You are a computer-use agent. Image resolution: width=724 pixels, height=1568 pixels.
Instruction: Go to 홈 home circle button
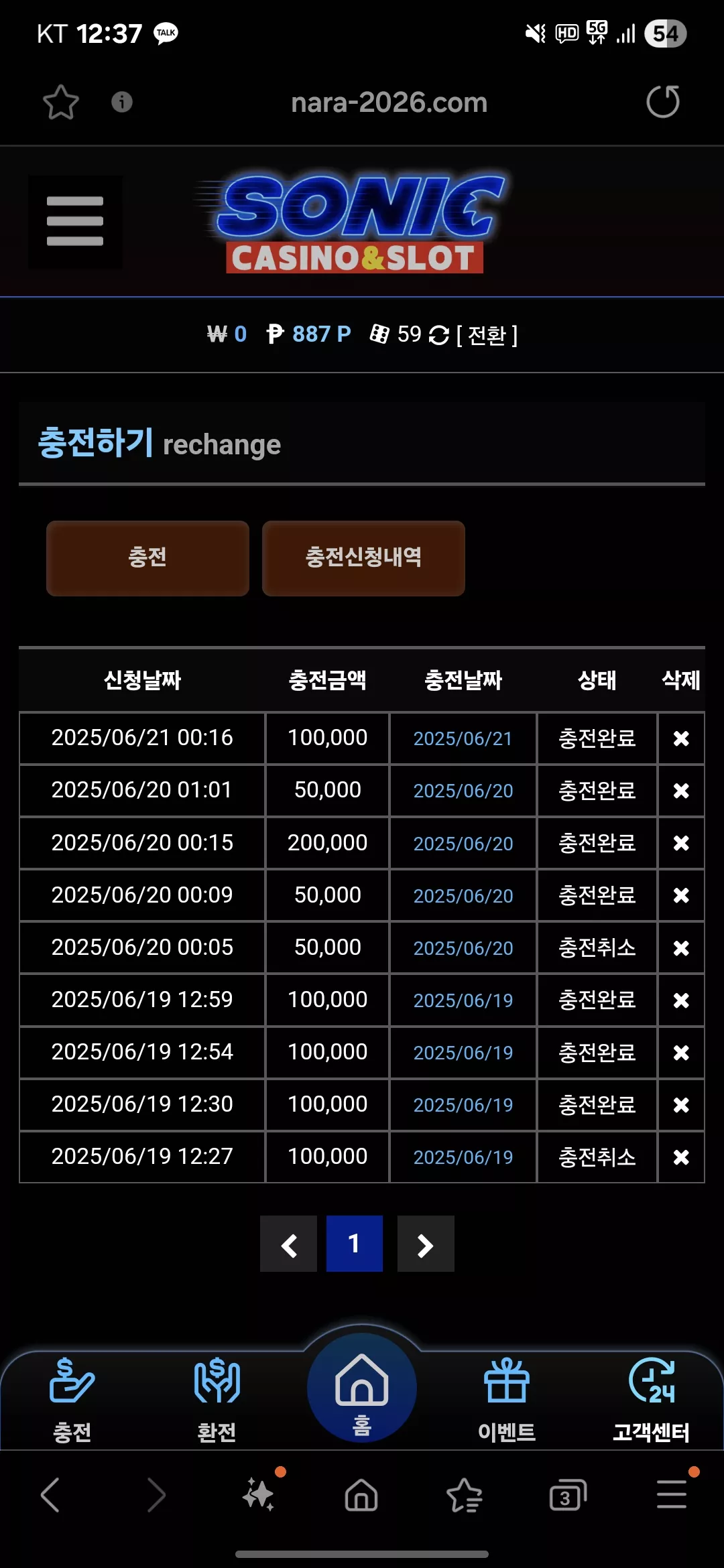362,1388
